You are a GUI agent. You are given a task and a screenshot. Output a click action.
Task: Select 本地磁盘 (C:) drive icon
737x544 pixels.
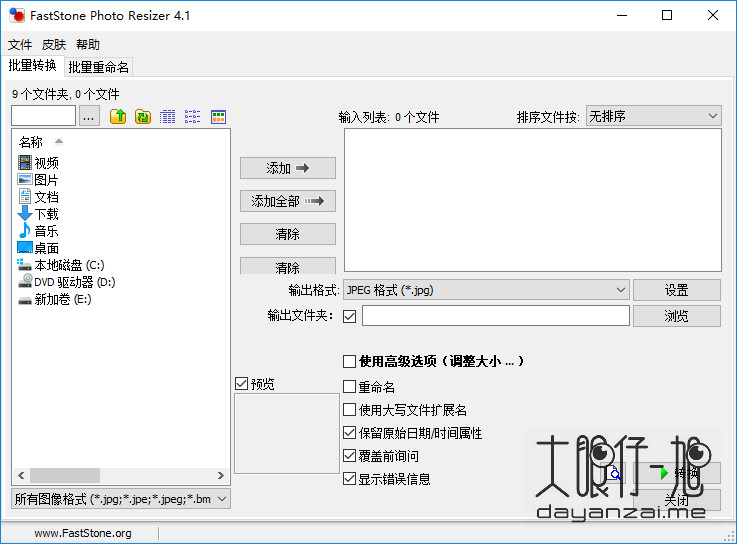24,264
